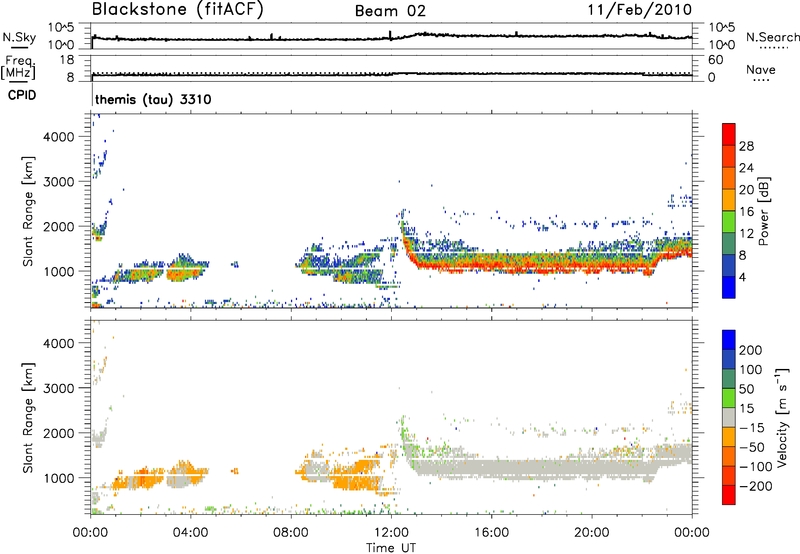
Task: Click the date "11/Feb/2010"
Action: (x=639, y=9)
